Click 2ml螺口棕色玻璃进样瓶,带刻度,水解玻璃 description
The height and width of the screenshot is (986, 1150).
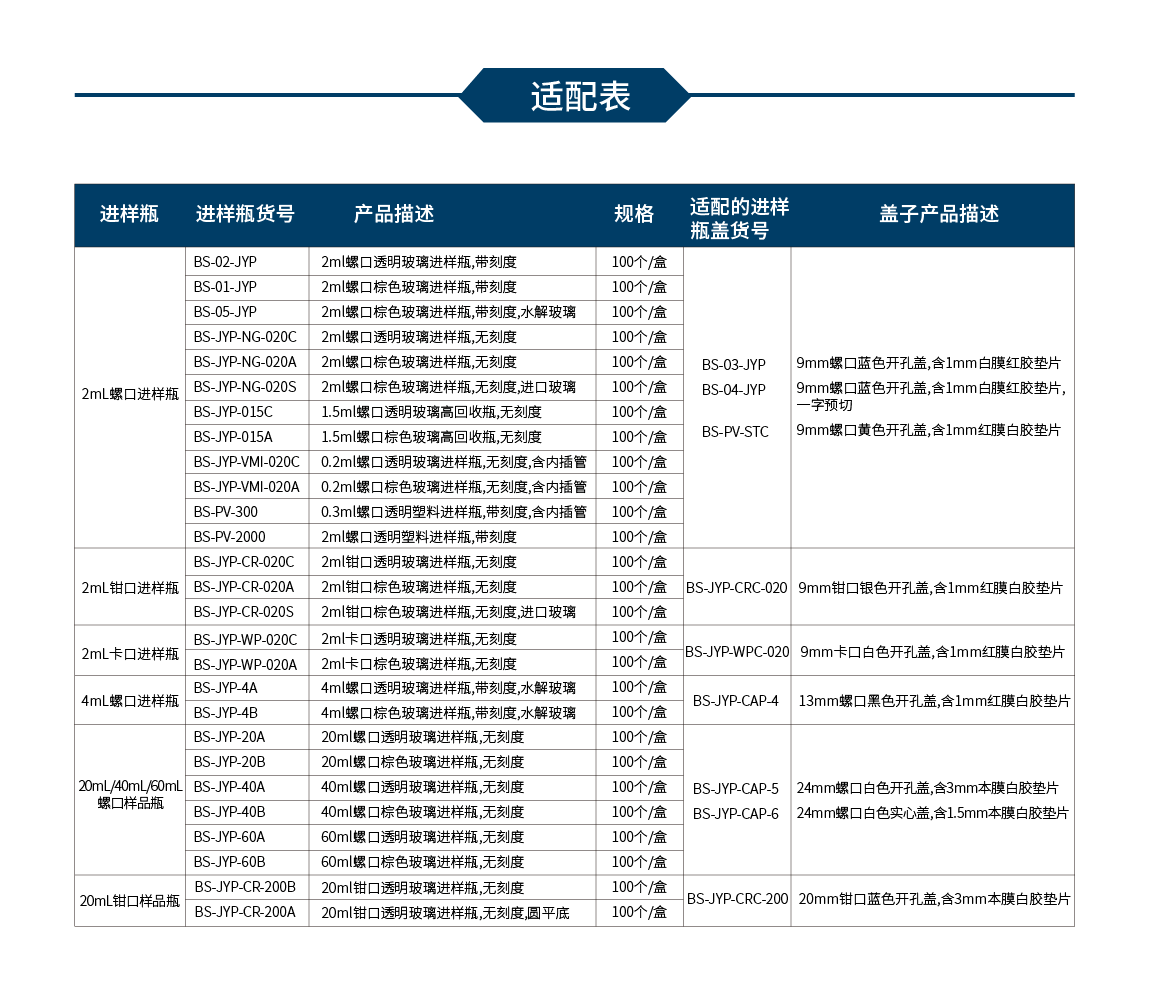pos(449,312)
